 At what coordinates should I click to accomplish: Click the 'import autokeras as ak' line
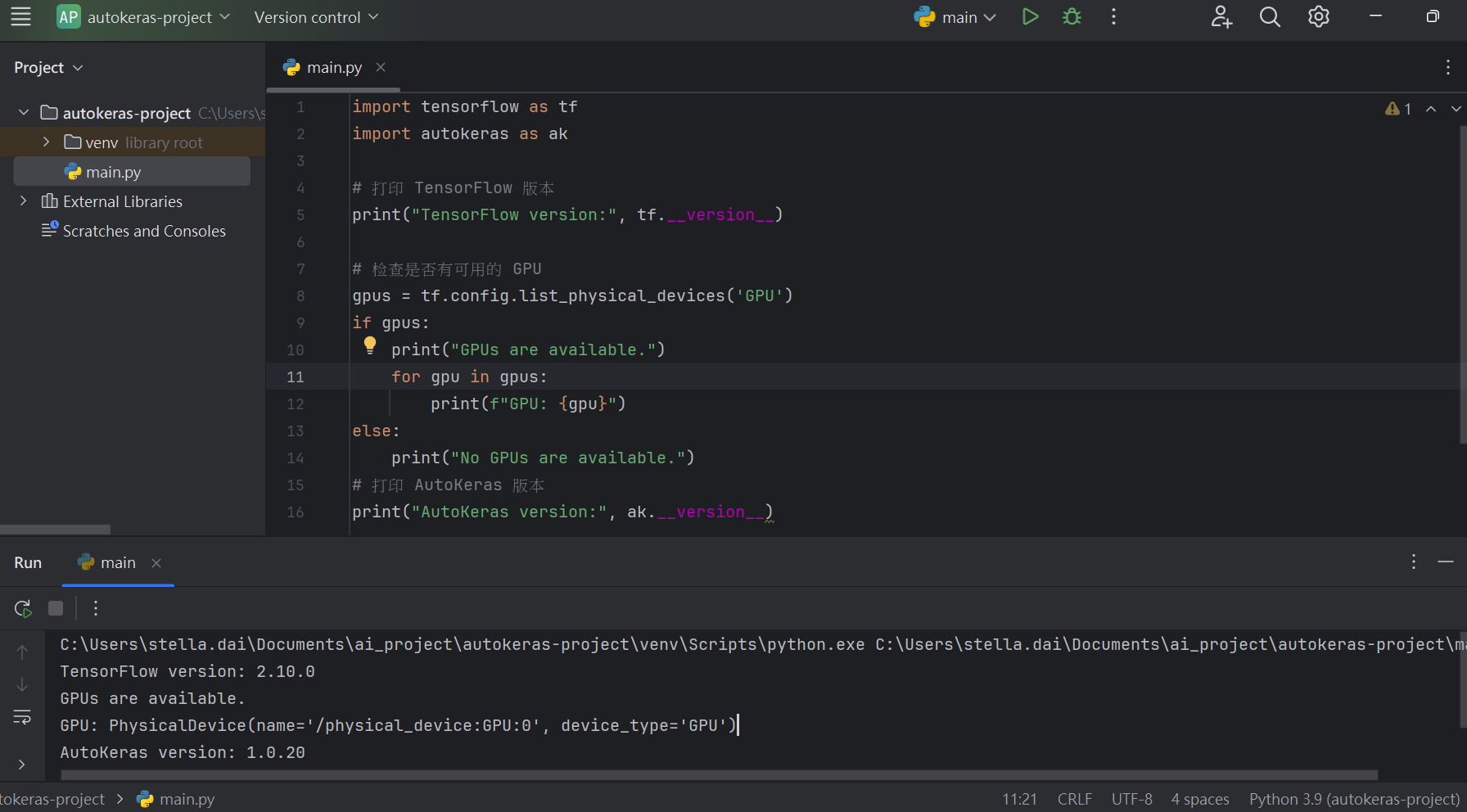point(460,133)
